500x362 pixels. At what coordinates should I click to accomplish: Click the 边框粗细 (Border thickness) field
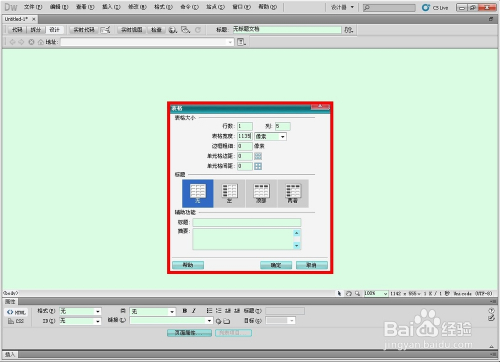[245, 146]
